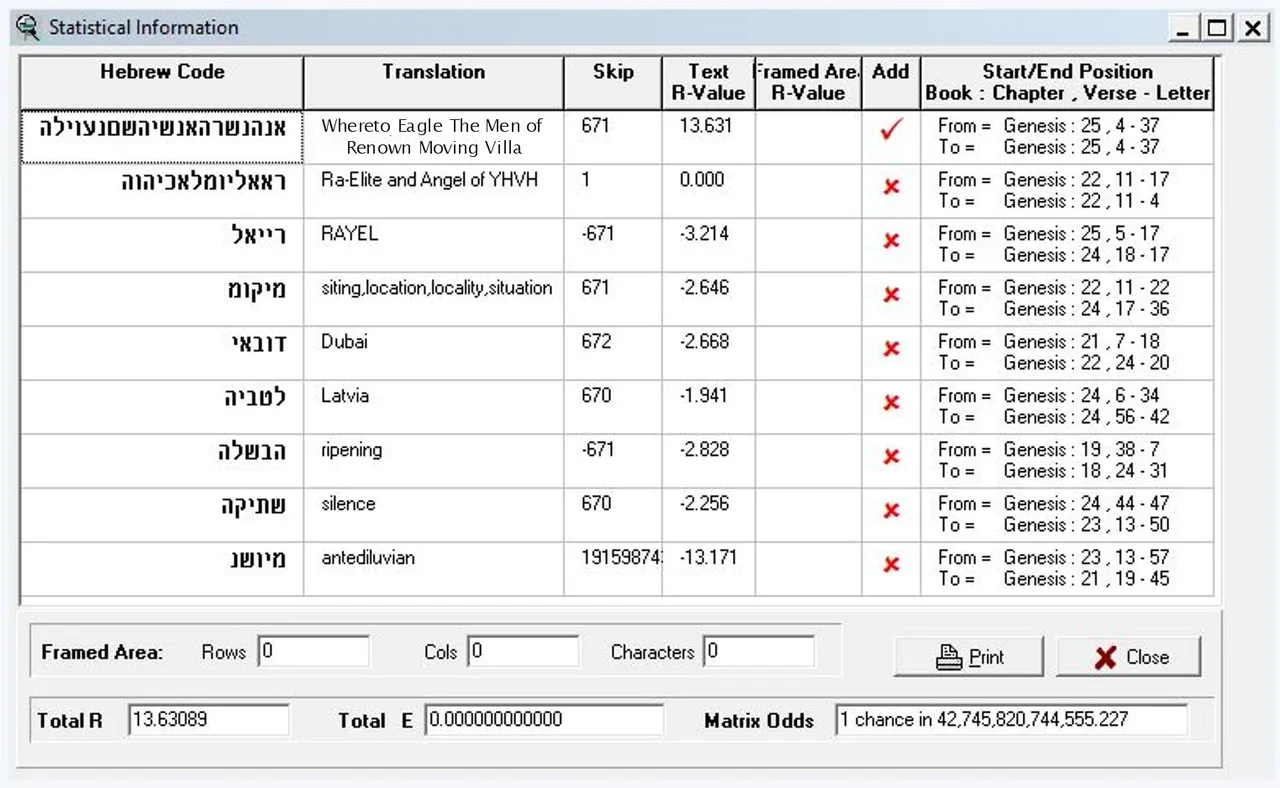Click the Framed Area Rows input field
The height and width of the screenshot is (788, 1280).
point(314,652)
